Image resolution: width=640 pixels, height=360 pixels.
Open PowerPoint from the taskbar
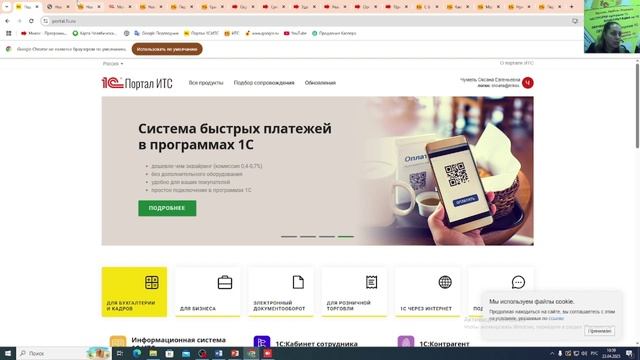(x=235, y=353)
